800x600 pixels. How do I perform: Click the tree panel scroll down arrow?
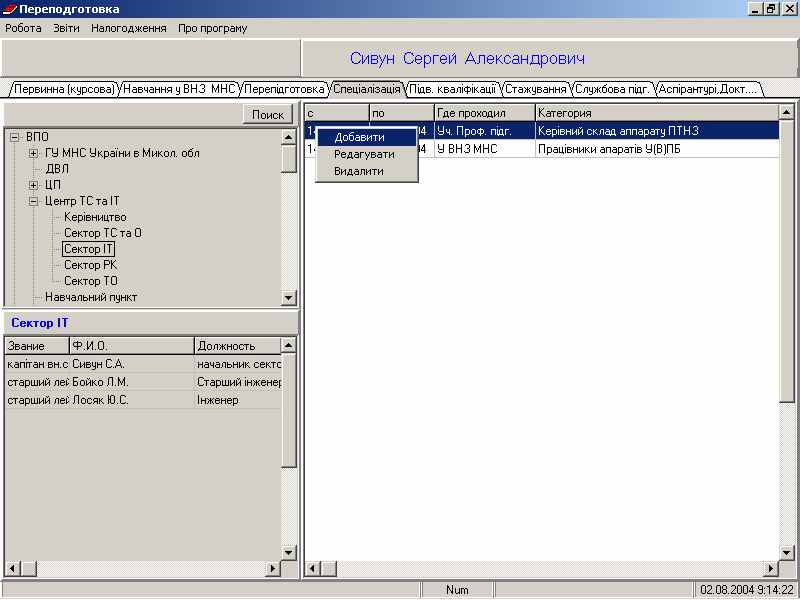[x=289, y=298]
